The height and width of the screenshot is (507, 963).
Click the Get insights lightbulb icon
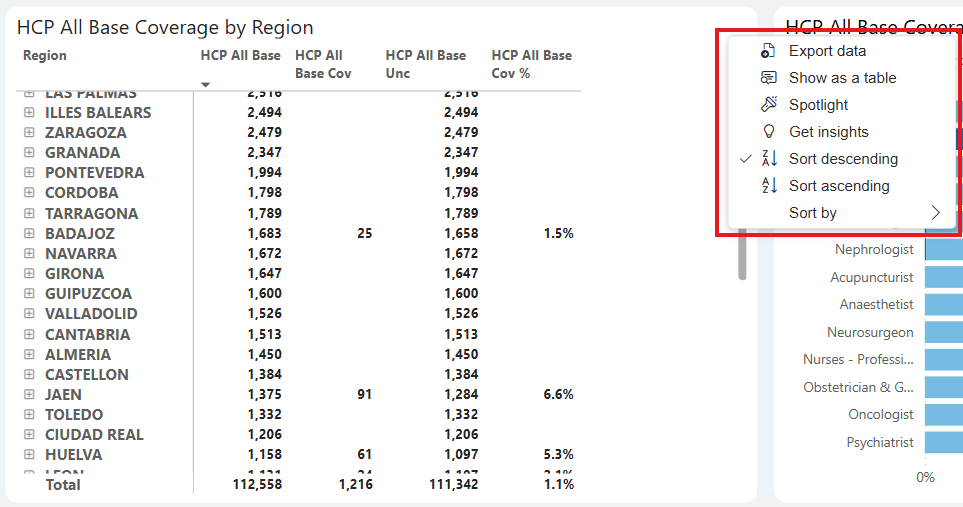(x=768, y=132)
